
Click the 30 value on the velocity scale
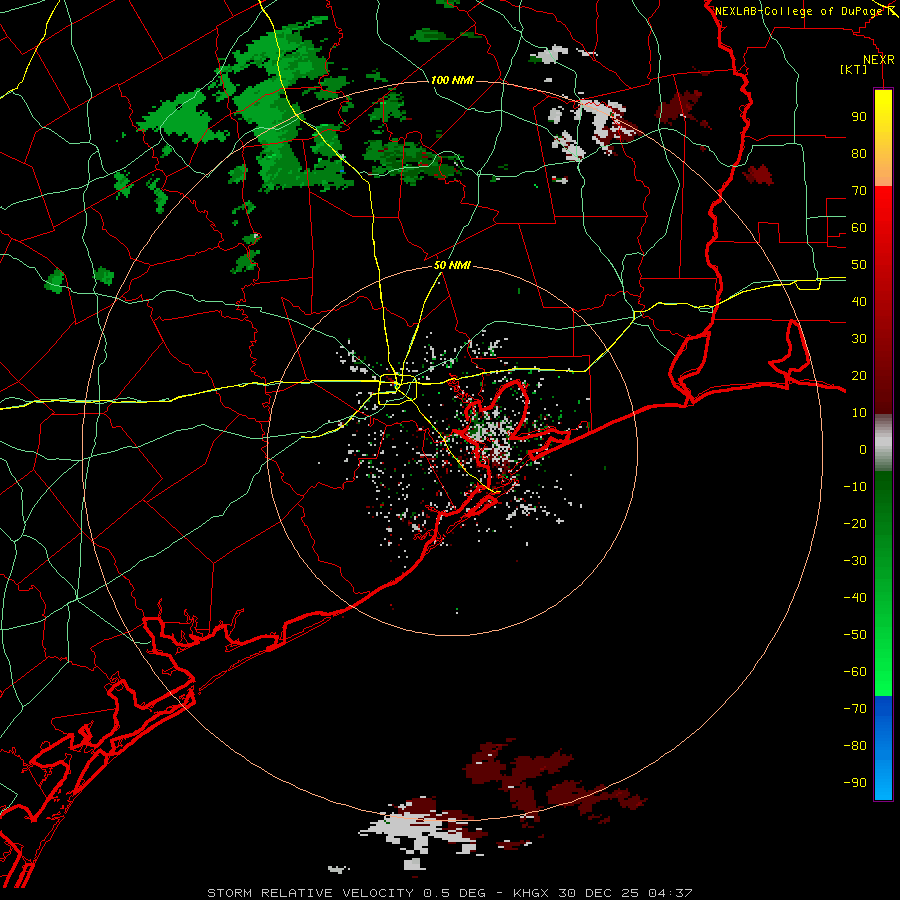point(859,339)
